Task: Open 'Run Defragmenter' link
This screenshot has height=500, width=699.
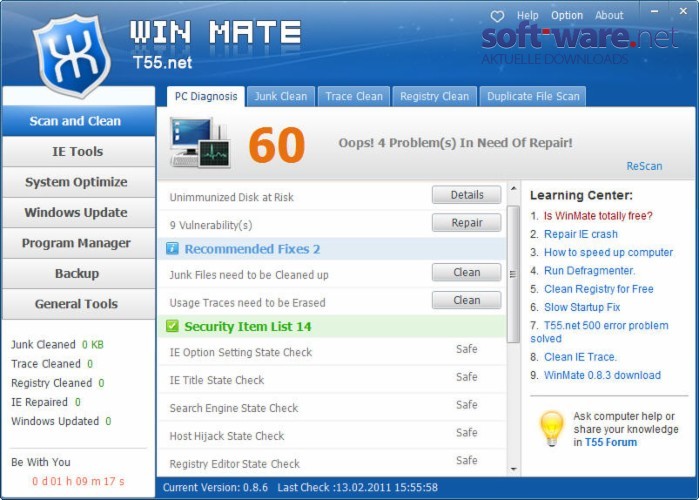Action: click(589, 270)
